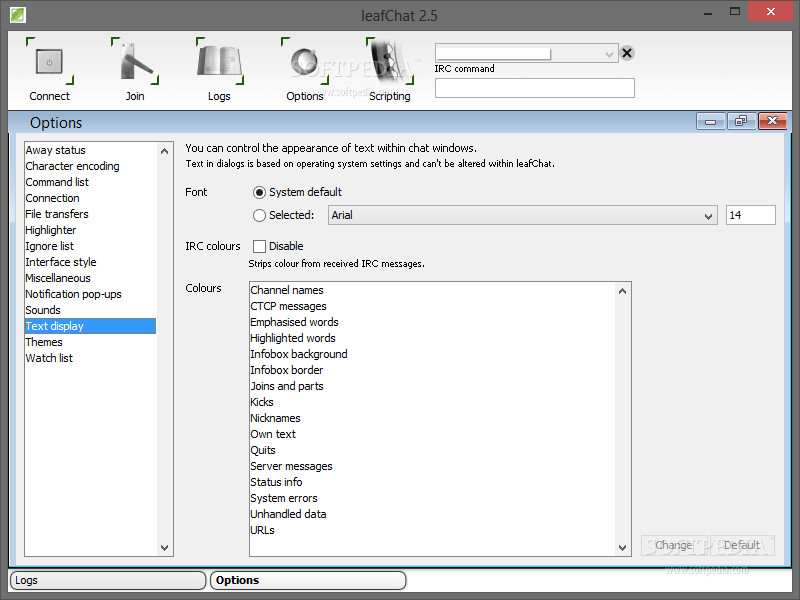800x600 pixels.
Task: Select Own text colour entry
Action: (432, 434)
